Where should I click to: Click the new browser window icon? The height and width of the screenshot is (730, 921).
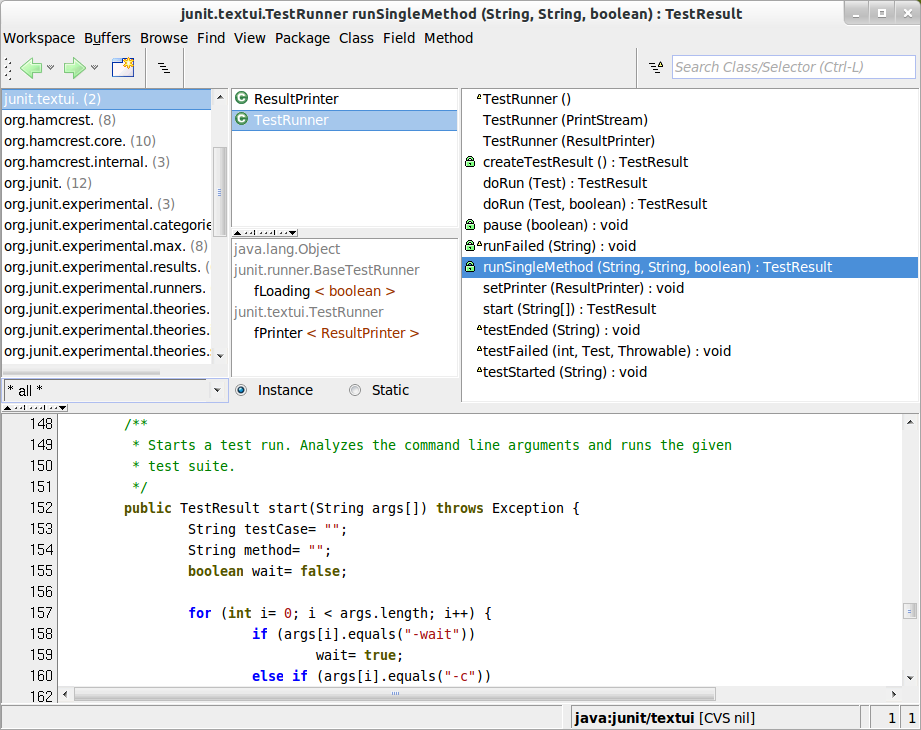tap(123, 68)
